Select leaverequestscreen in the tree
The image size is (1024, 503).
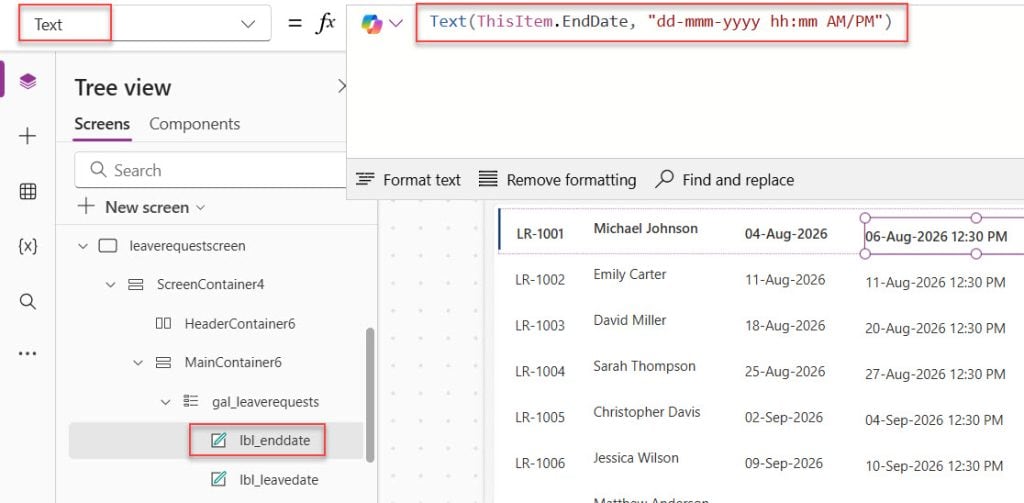click(x=187, y=246)
